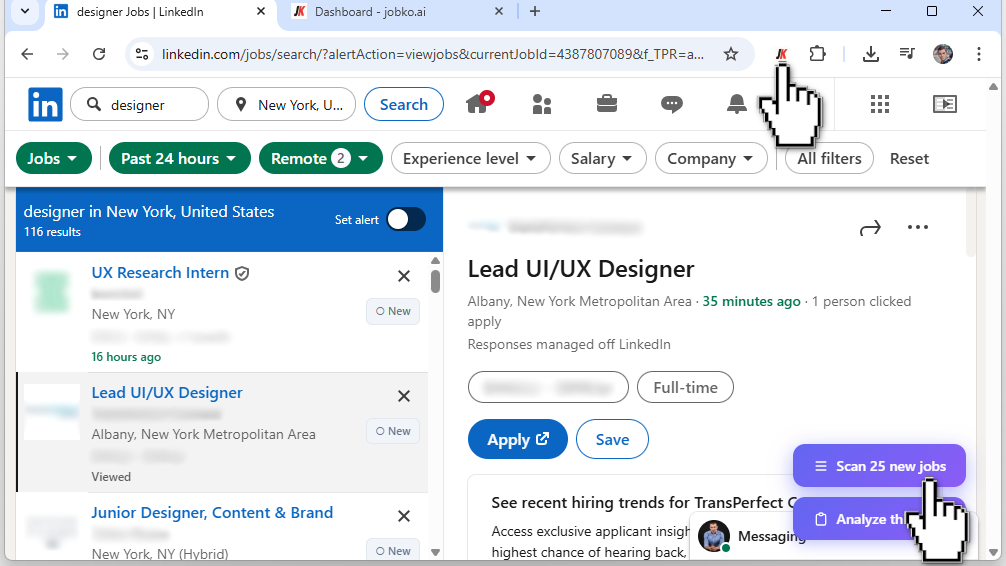The width and height of the screenshot is (1006, 566).
Task: Toggle New marker on Lead UI/UX Designer
Action: pyautogui.click(x=393, y=431)
